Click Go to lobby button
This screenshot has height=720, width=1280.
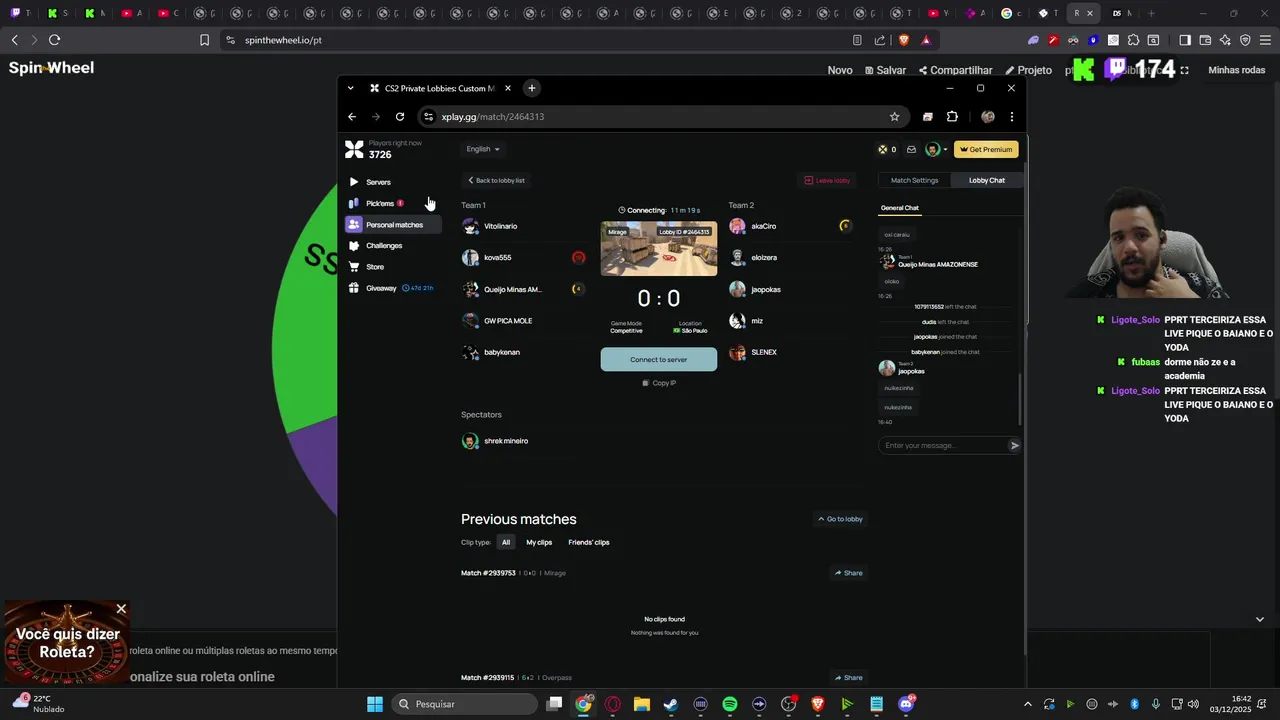841,519
